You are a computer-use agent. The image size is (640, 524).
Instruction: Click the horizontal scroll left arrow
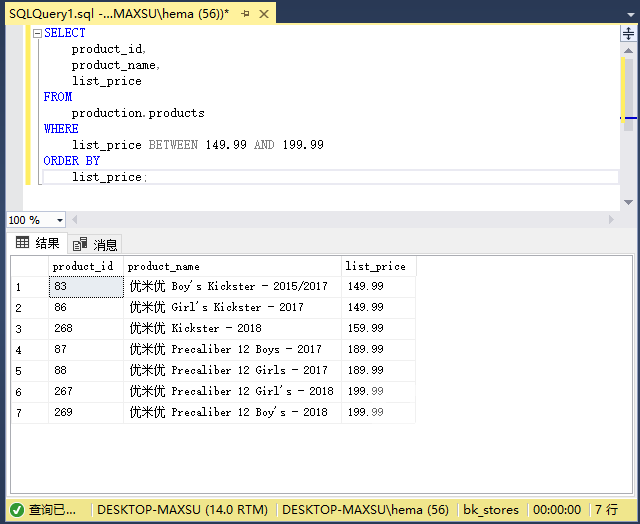[75, 220]
